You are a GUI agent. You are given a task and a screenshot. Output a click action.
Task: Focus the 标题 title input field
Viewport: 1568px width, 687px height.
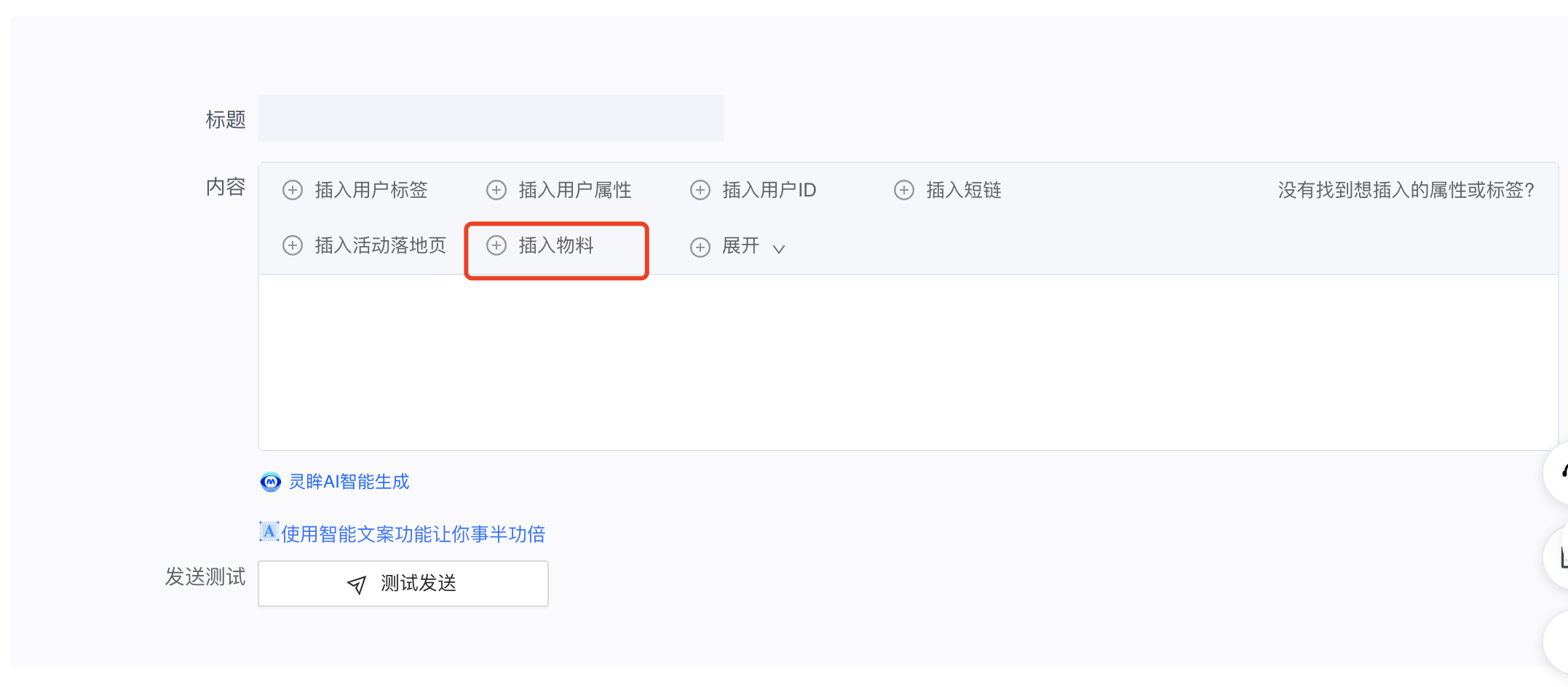pos(491,118)
